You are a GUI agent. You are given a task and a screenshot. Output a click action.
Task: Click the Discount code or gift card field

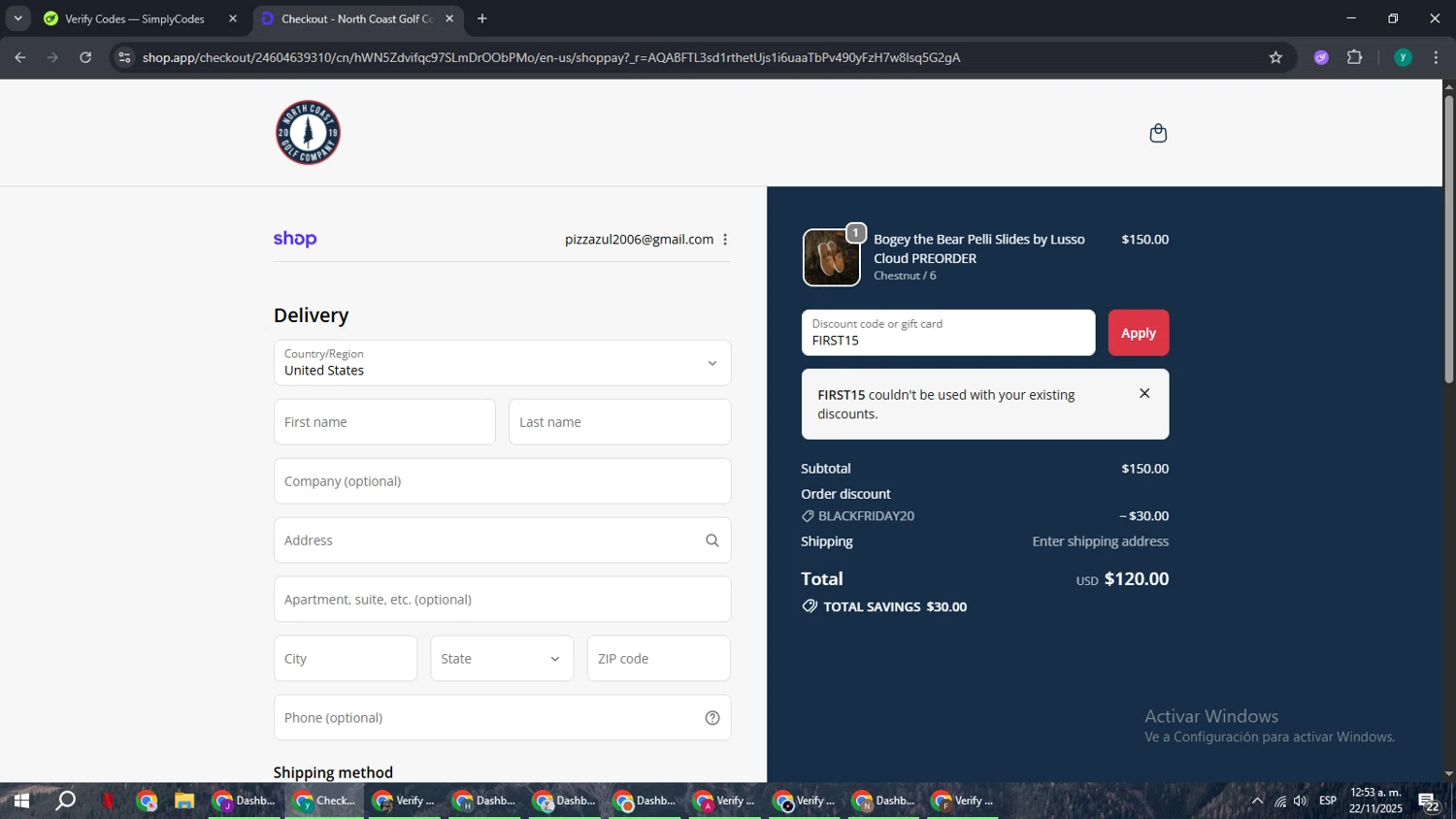coord(948,333)
